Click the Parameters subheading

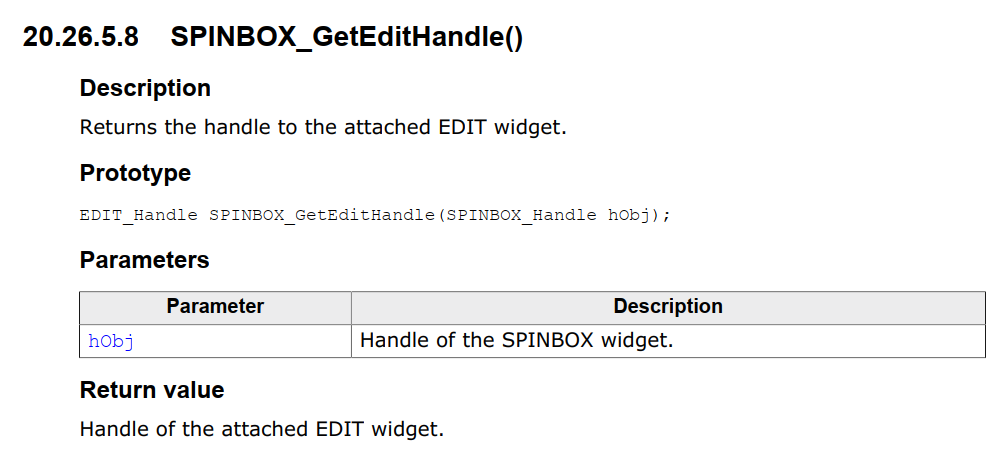pos(145,260)
